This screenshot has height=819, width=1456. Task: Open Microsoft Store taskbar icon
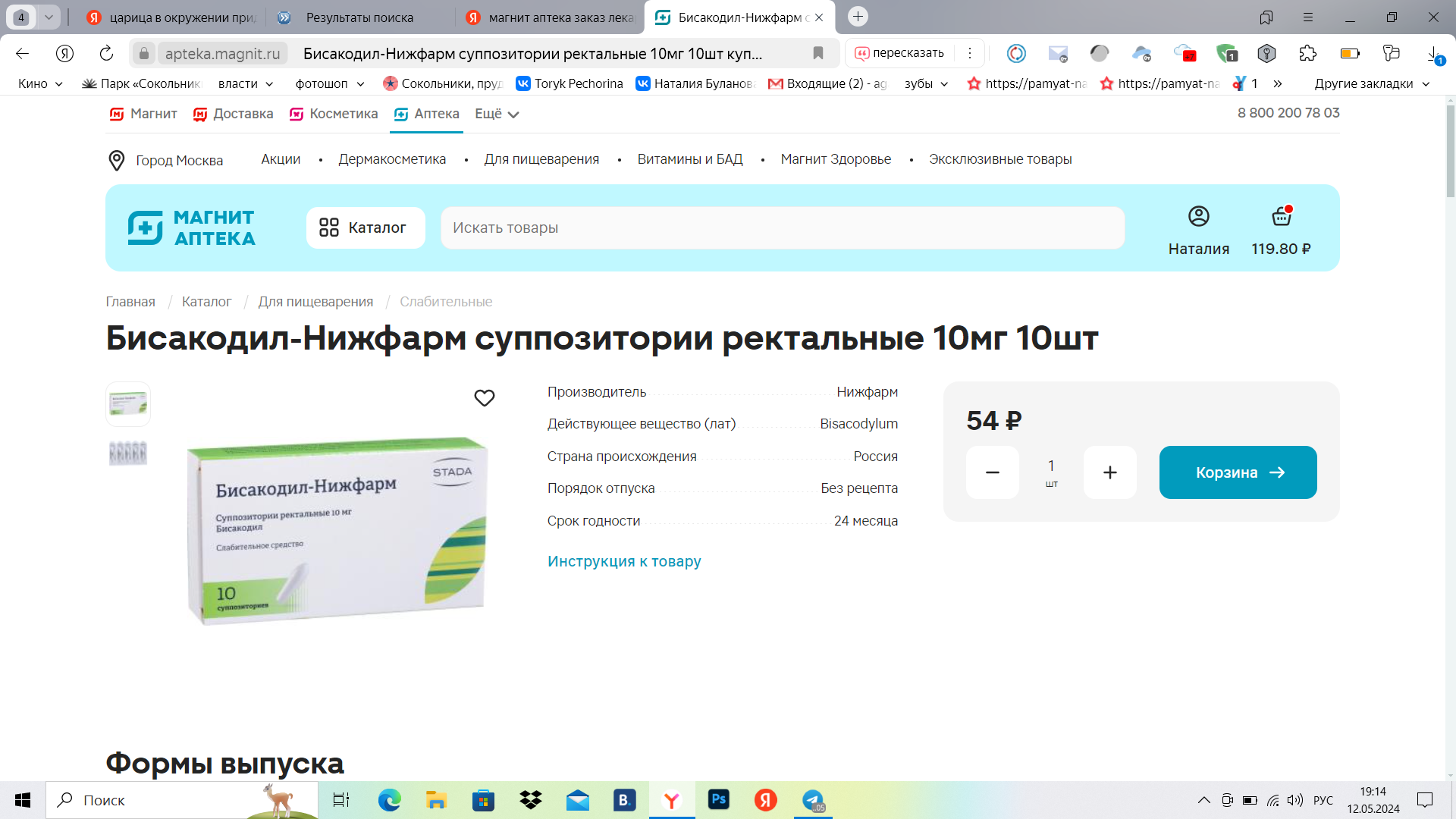tap(483, 800)
